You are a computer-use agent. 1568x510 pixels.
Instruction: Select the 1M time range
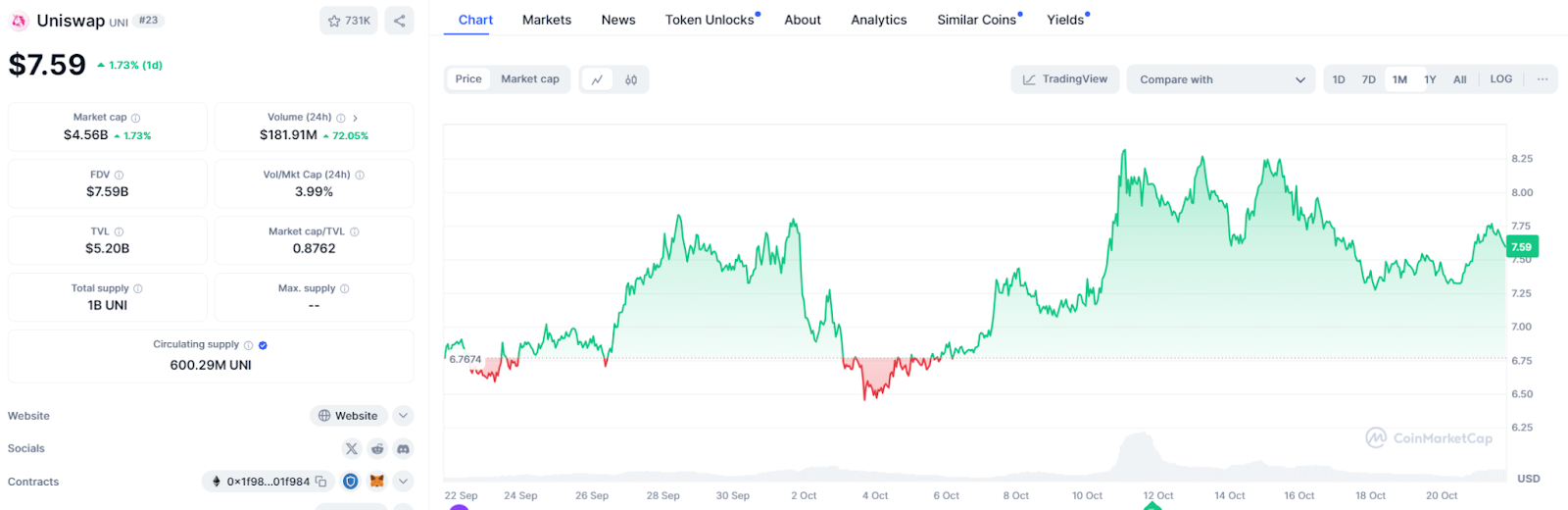point(1399,79)
